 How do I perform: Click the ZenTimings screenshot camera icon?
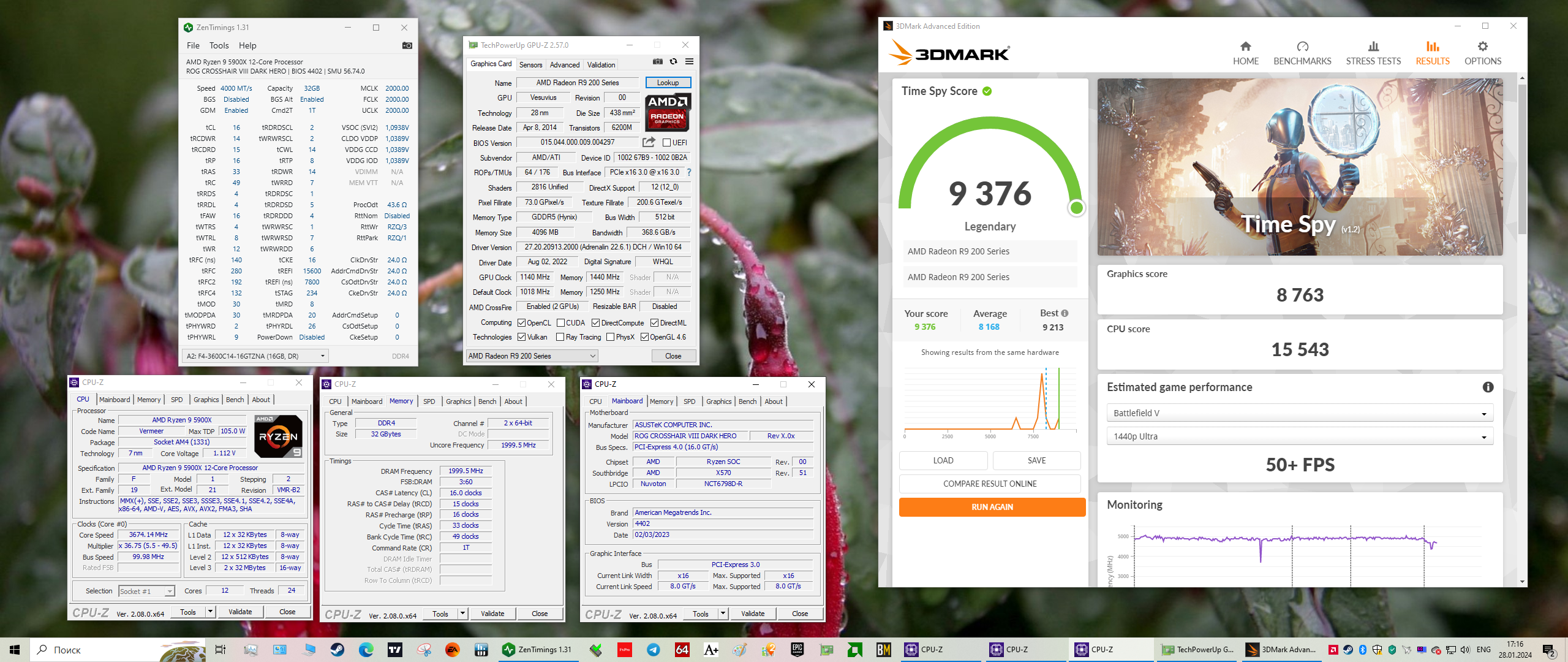click(x=407, y=45)
